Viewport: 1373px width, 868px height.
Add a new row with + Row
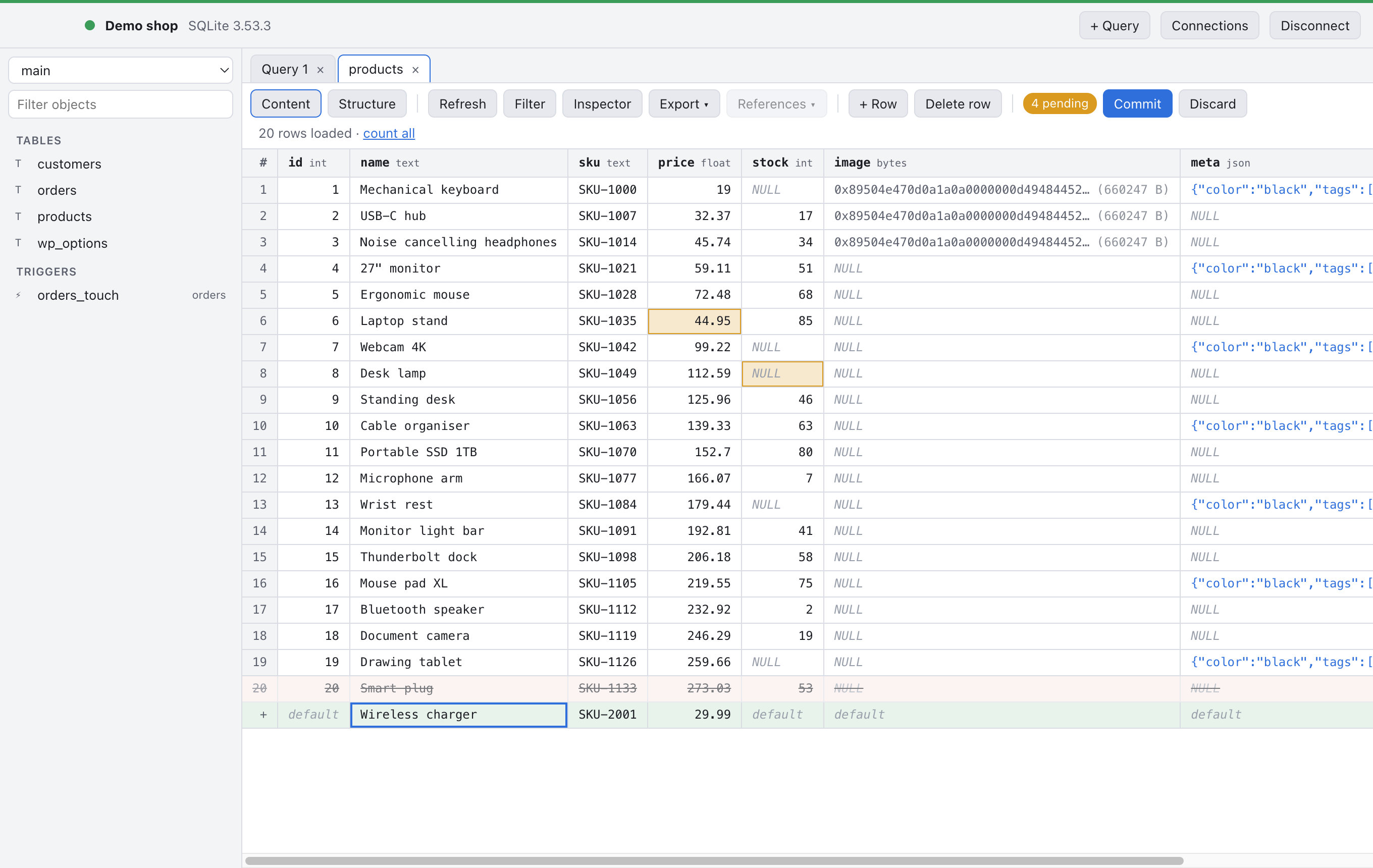[x=877, y=104]
